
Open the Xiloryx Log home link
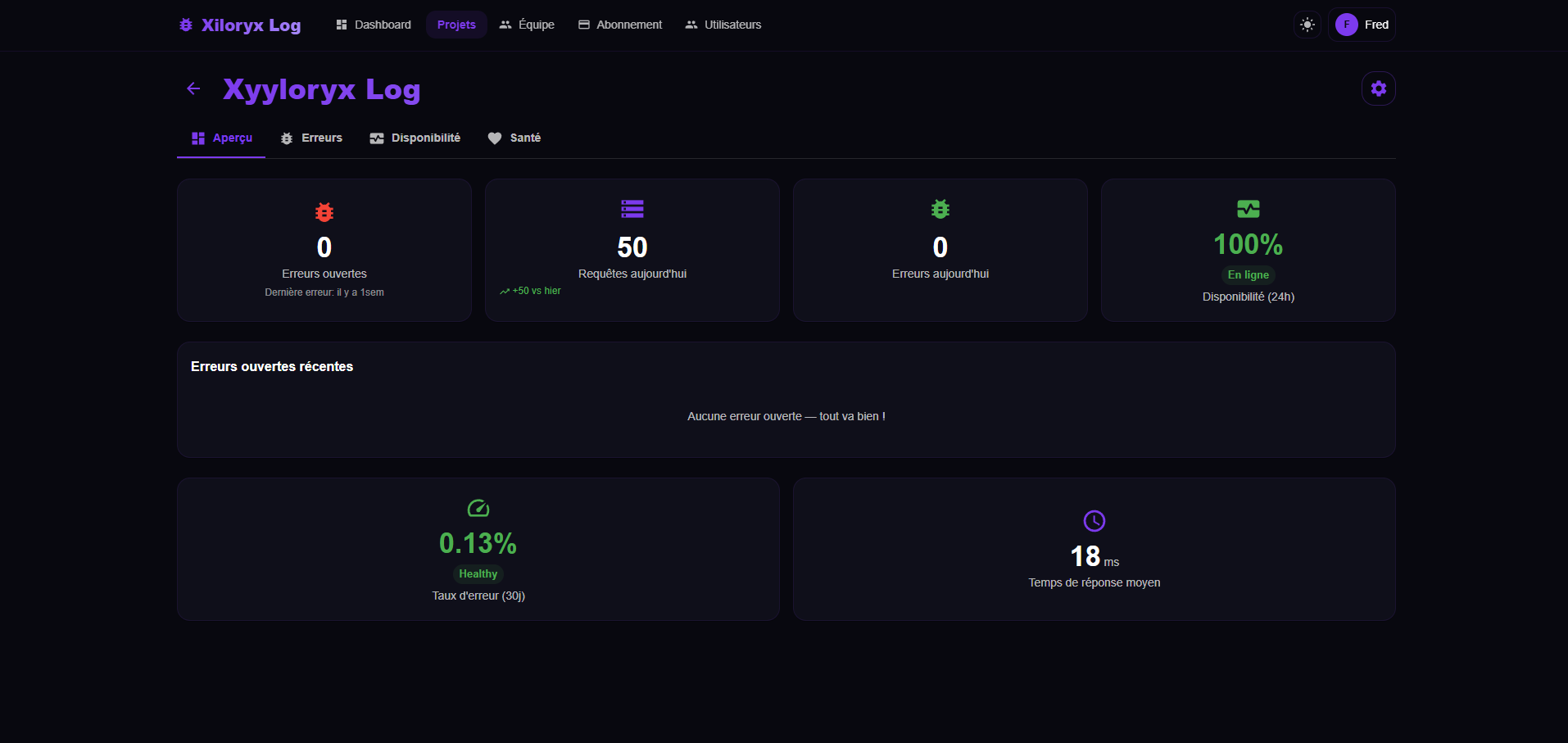click(240, 25)
